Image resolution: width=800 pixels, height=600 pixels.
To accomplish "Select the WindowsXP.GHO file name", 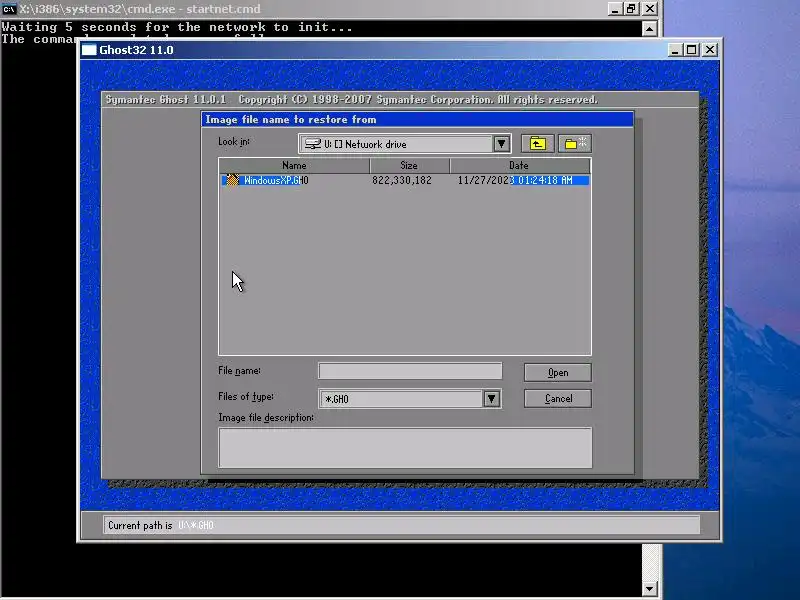I will [276, 180].
